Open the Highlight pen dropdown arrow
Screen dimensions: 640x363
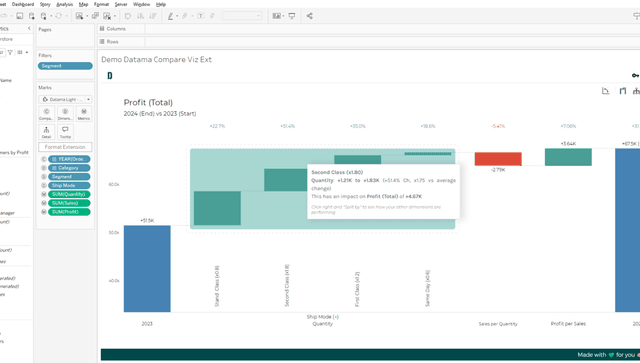coord(177,16)
